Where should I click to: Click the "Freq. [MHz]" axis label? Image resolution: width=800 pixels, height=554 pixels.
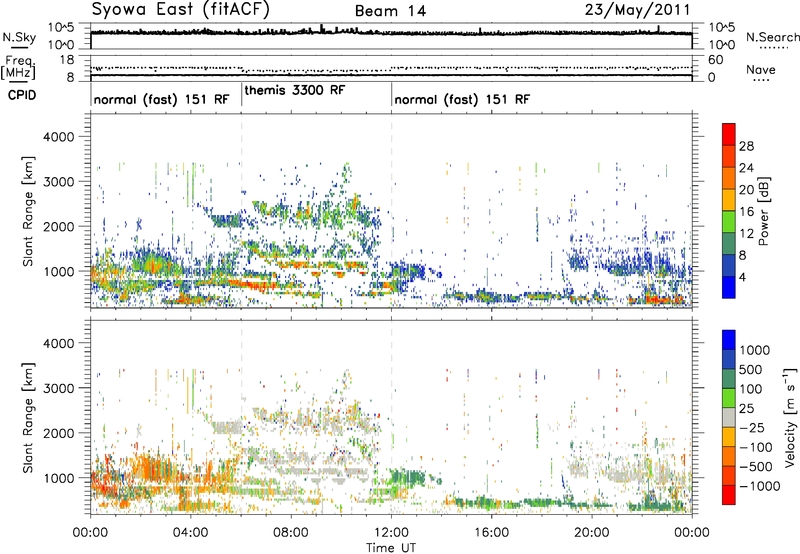(x=18, y=67)
